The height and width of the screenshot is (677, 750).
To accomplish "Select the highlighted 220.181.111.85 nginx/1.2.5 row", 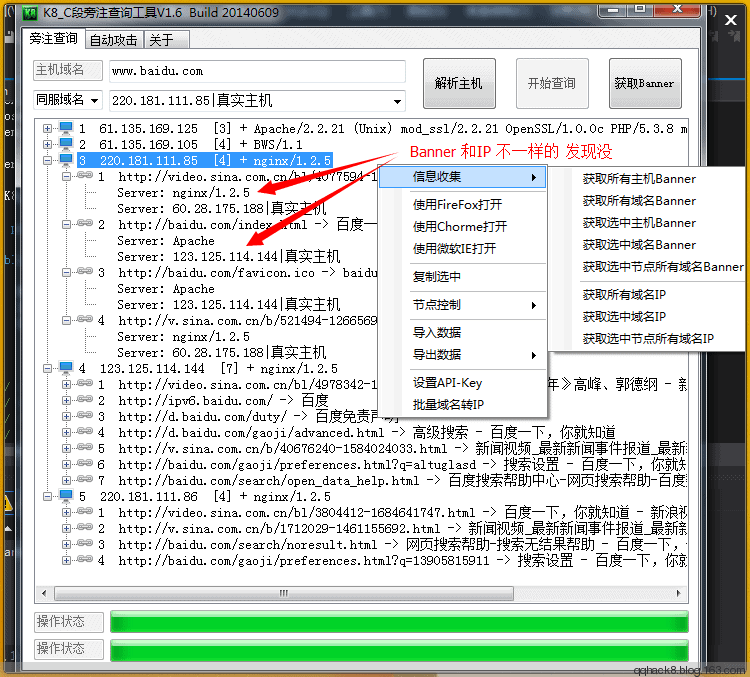I will (205, 160).
